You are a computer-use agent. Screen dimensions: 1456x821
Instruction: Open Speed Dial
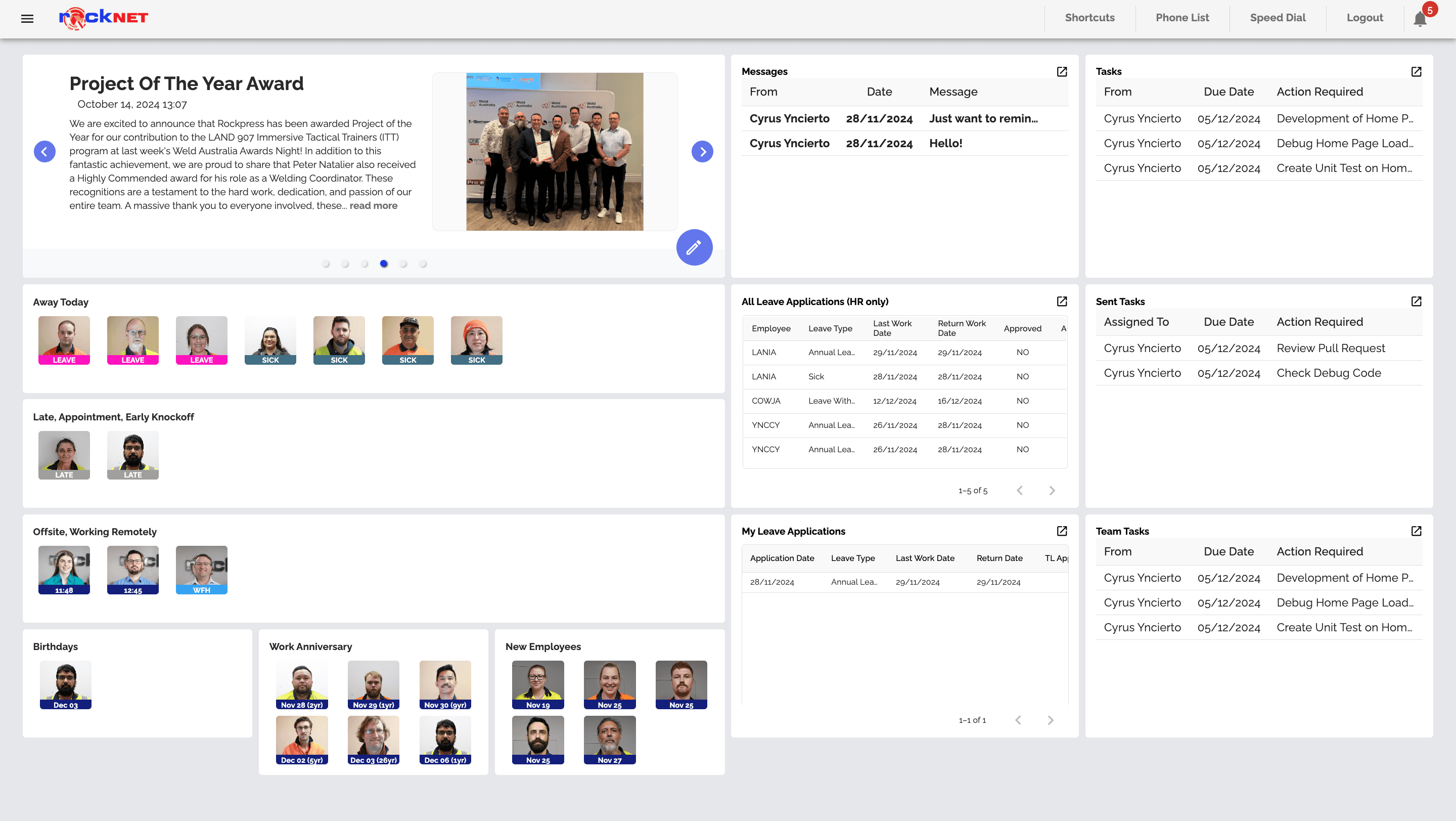[x=1278, y=18]
